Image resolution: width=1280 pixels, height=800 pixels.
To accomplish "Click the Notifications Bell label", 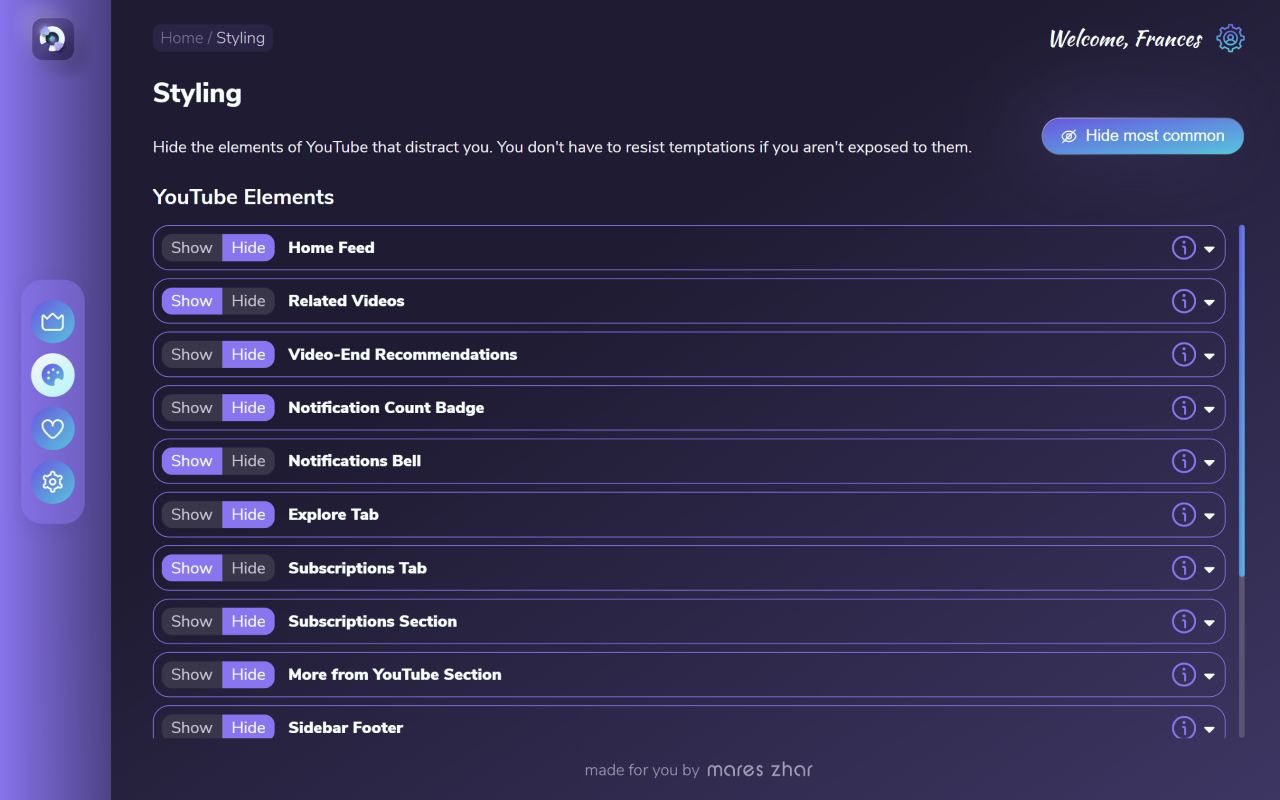I will click(x=354, y=461).
